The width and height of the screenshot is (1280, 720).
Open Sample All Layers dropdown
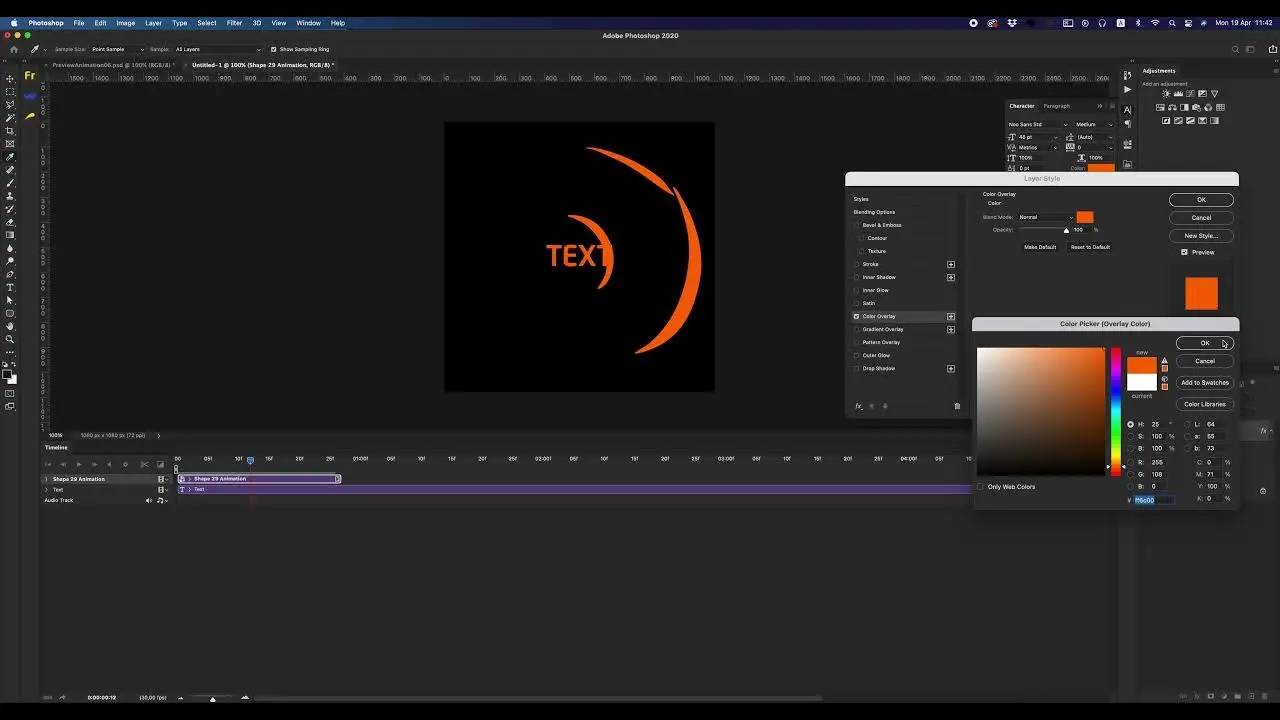click(x=218, y=49)
